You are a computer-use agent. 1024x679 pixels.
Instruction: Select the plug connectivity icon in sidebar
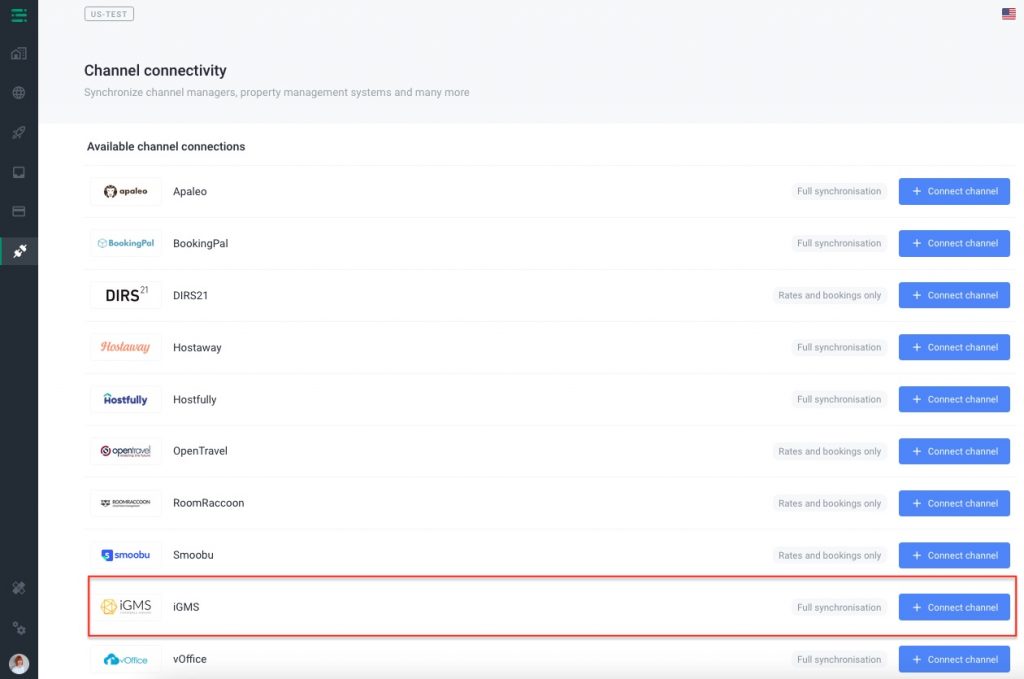tap(20, 251)
